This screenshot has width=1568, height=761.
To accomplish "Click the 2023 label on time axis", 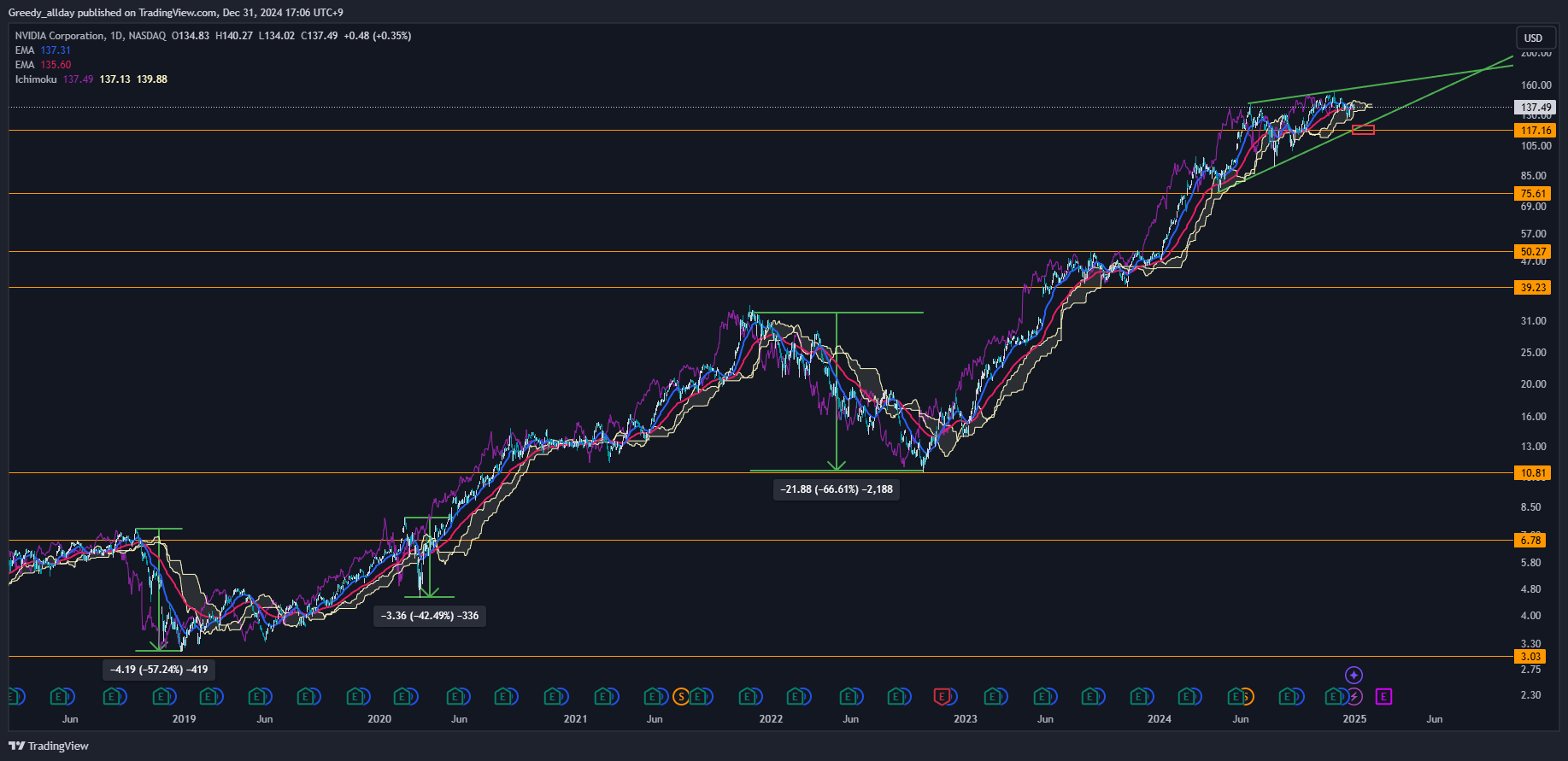I will (x=966, y=719).
